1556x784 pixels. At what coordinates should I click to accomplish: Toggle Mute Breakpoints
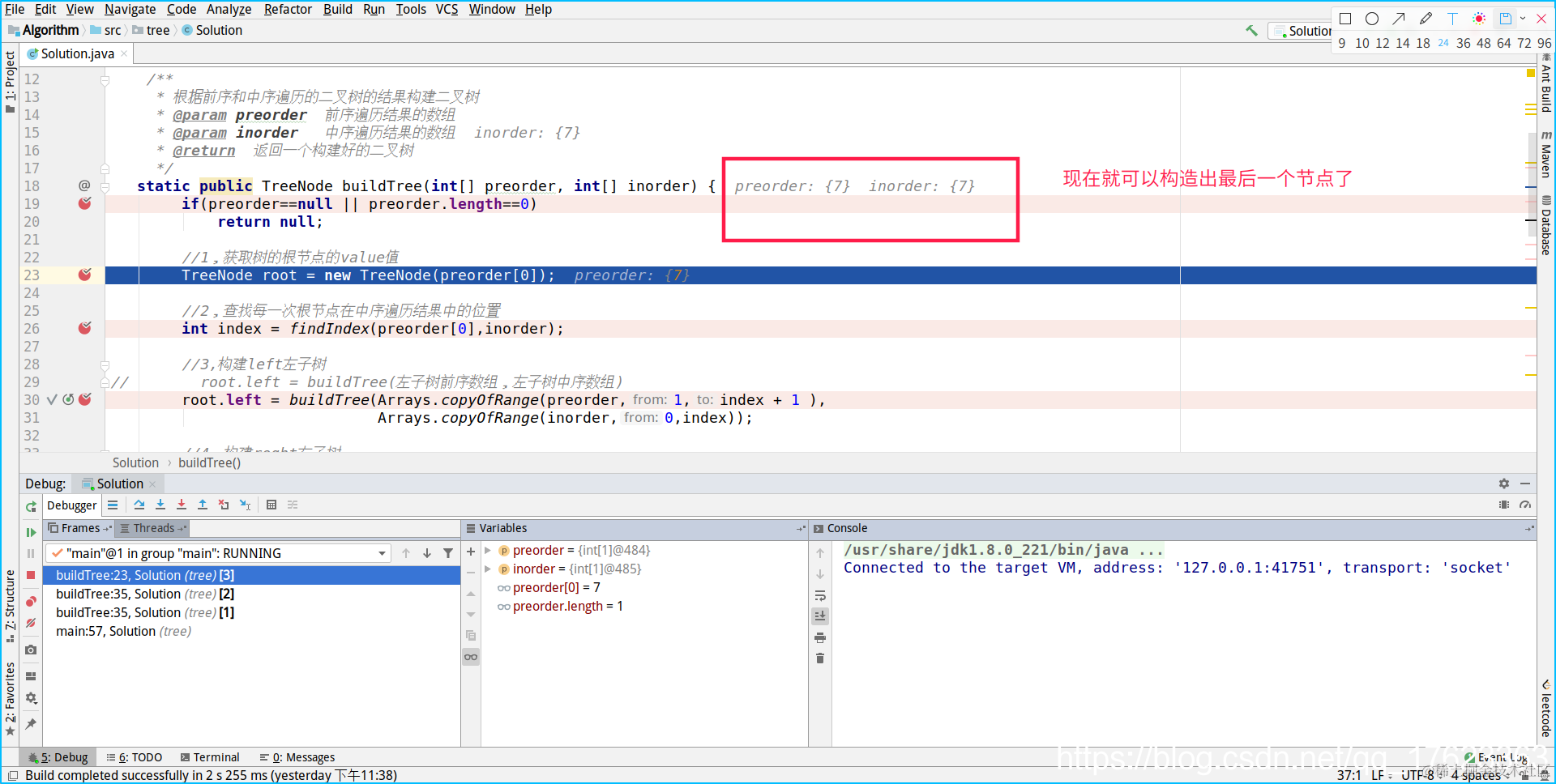pos(31,623)
